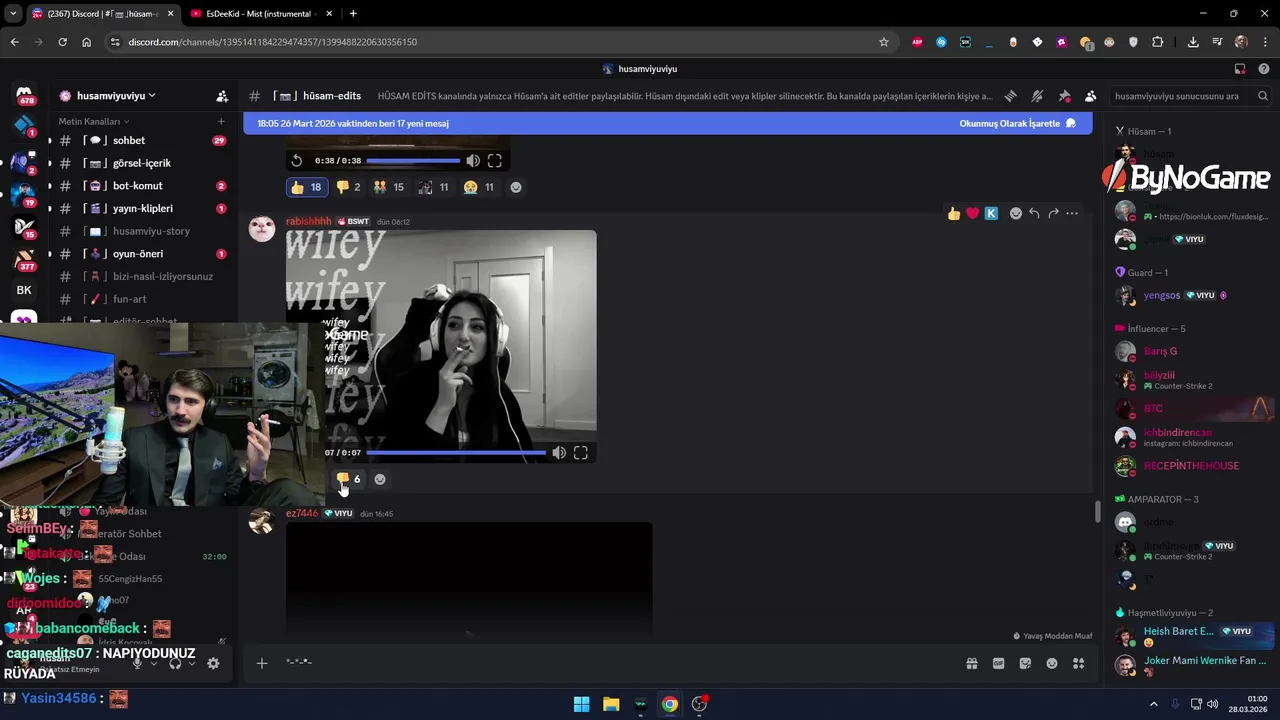Viewport: 1280px width, 720px height.
Task: Open the husamviyu-story channel
Action: [x=143, y=231]
